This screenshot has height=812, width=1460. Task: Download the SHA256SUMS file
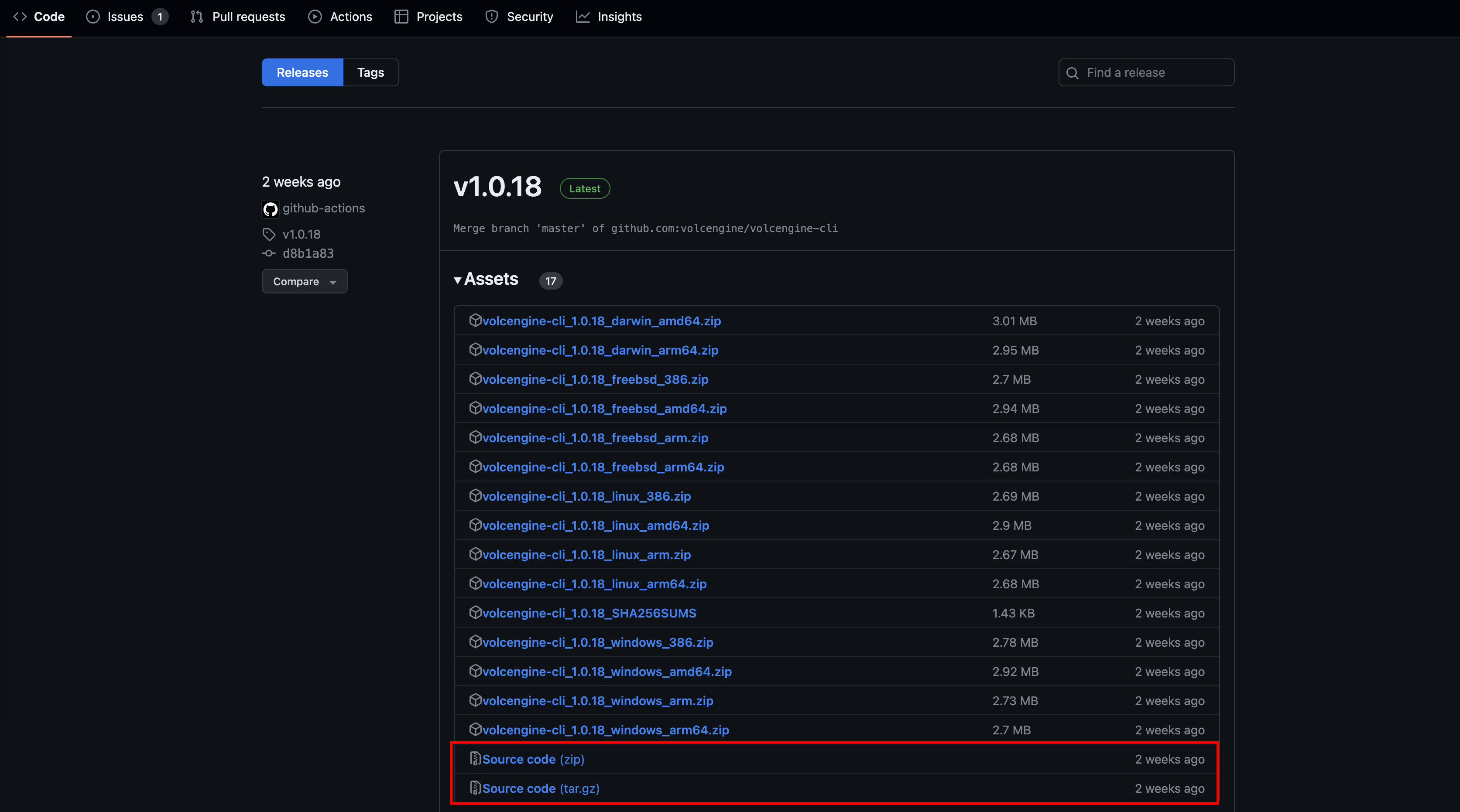point(589,614)
